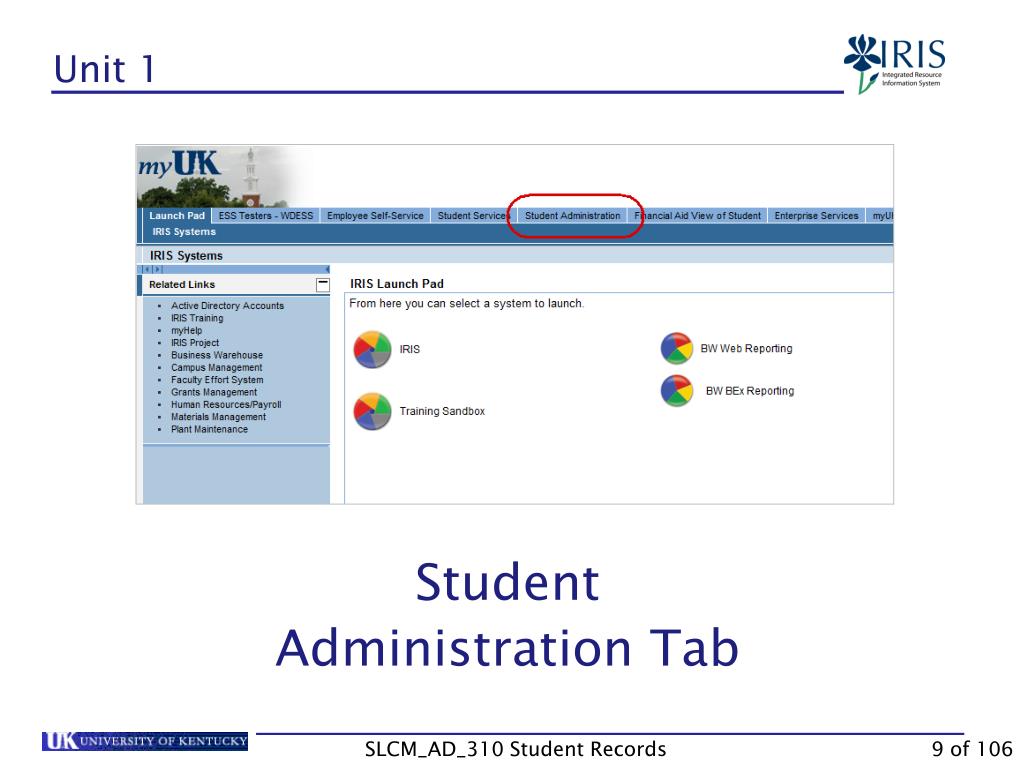Screen dimensions: 1024x768
Task: Launch the BW BEx Reporting icon
Action: pos(677,391)
